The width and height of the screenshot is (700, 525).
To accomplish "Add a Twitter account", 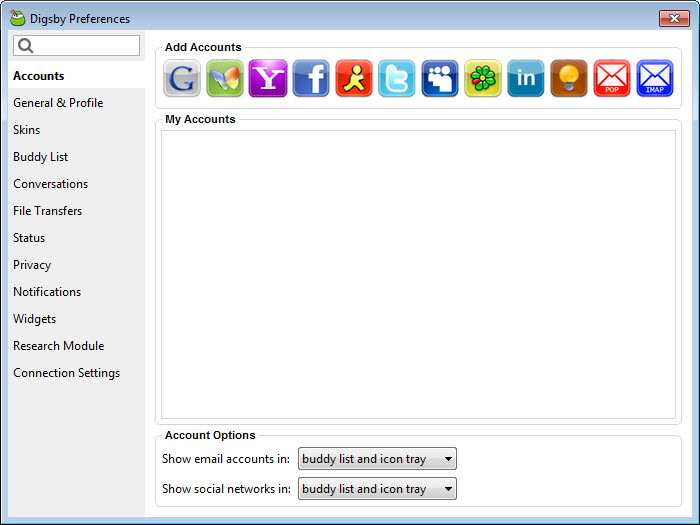I will 396,79.
